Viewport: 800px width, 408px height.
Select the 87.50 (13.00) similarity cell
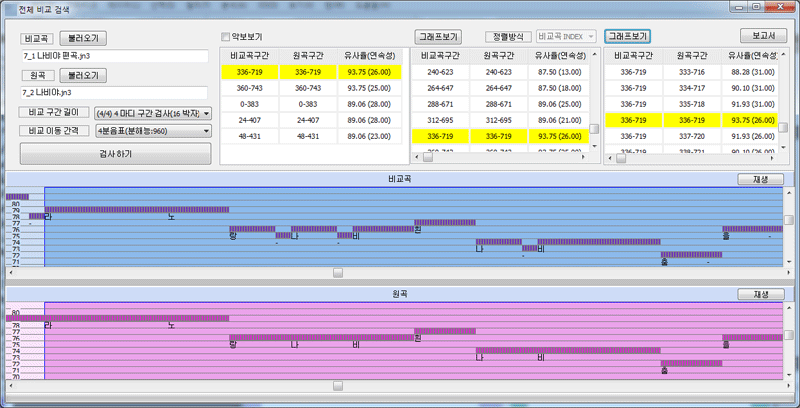click(559, 72)
